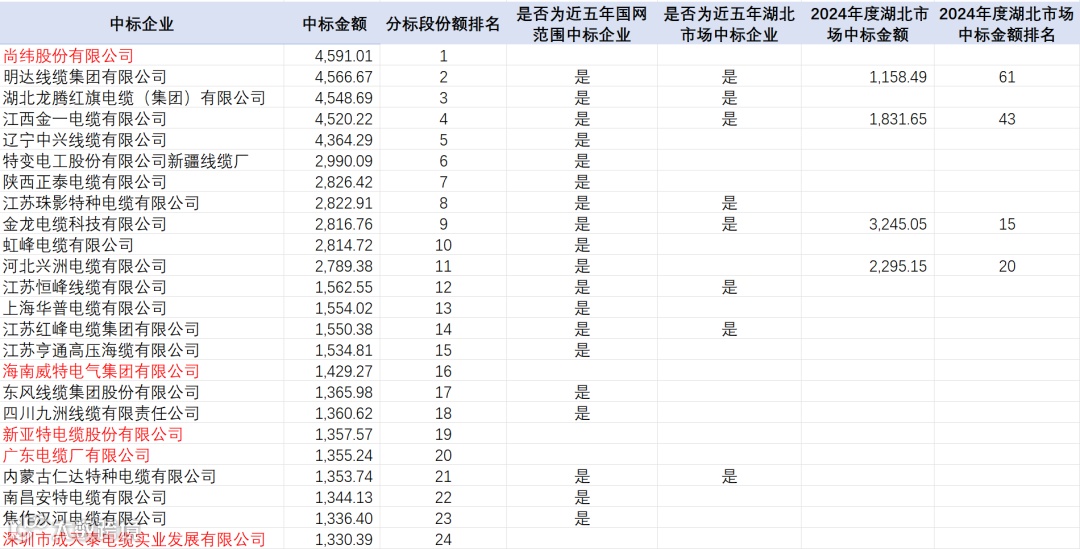Select the 分标段份额排名 column header
This screenshot has width=1080, height=549.
tap(443, 24)
